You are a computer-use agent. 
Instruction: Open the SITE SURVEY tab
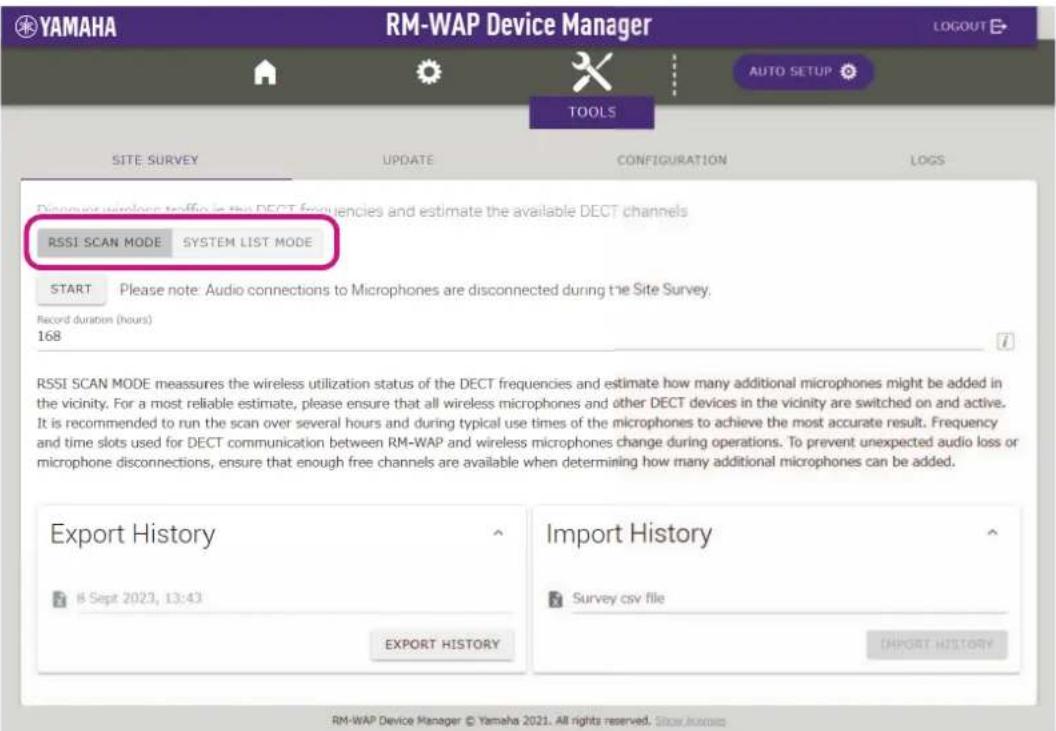[x=156, y=160]
